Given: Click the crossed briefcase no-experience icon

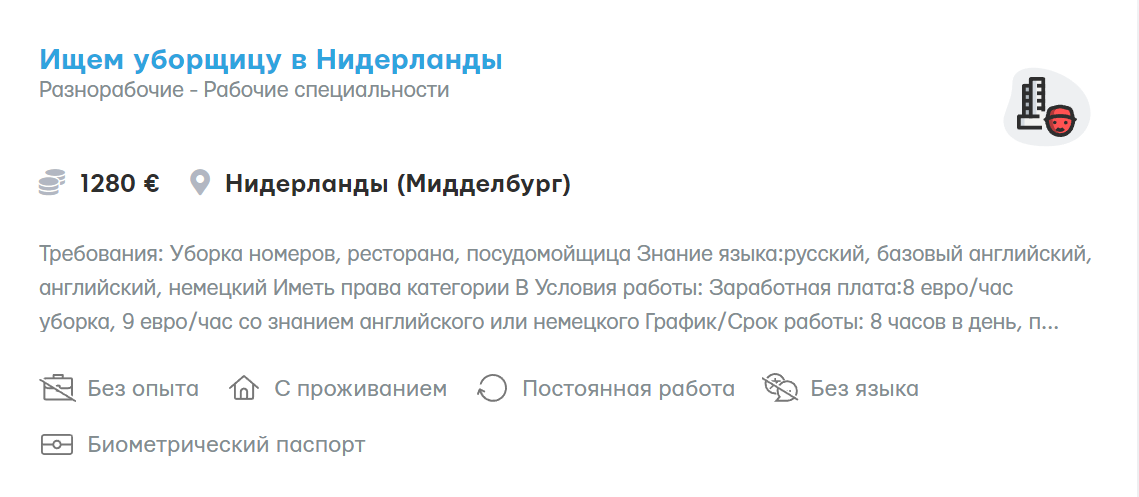Looking at the screenshot, I should pyautogui.click(x=57, y=388).
